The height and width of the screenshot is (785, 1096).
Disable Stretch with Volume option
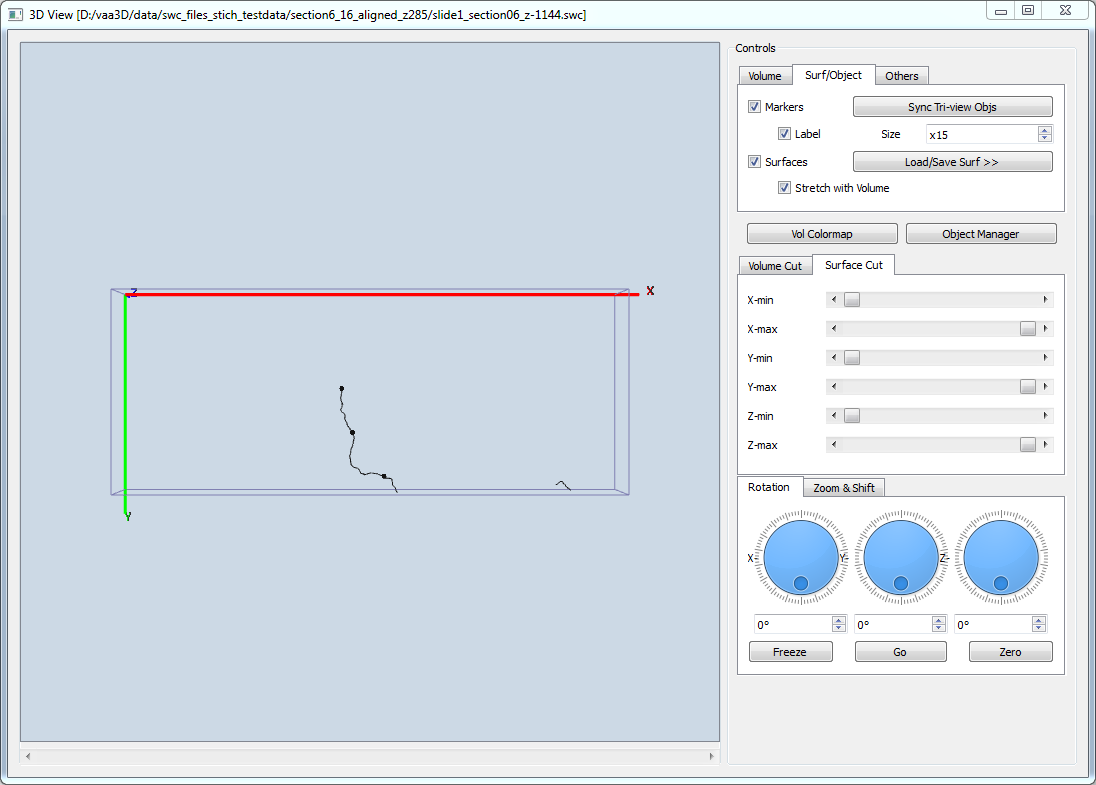point(785,188)
